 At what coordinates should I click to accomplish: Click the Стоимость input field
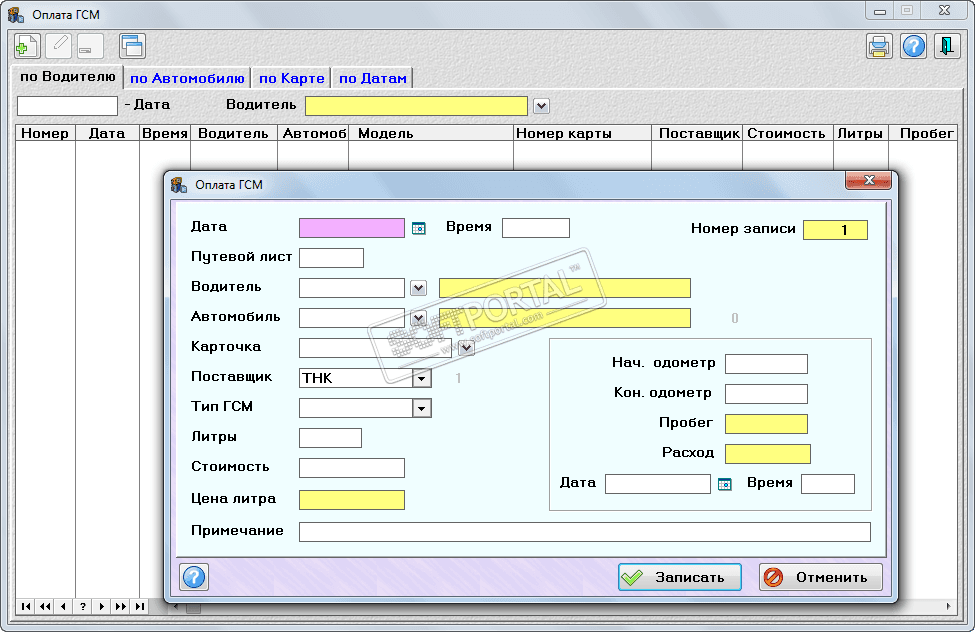coord(352,468)
